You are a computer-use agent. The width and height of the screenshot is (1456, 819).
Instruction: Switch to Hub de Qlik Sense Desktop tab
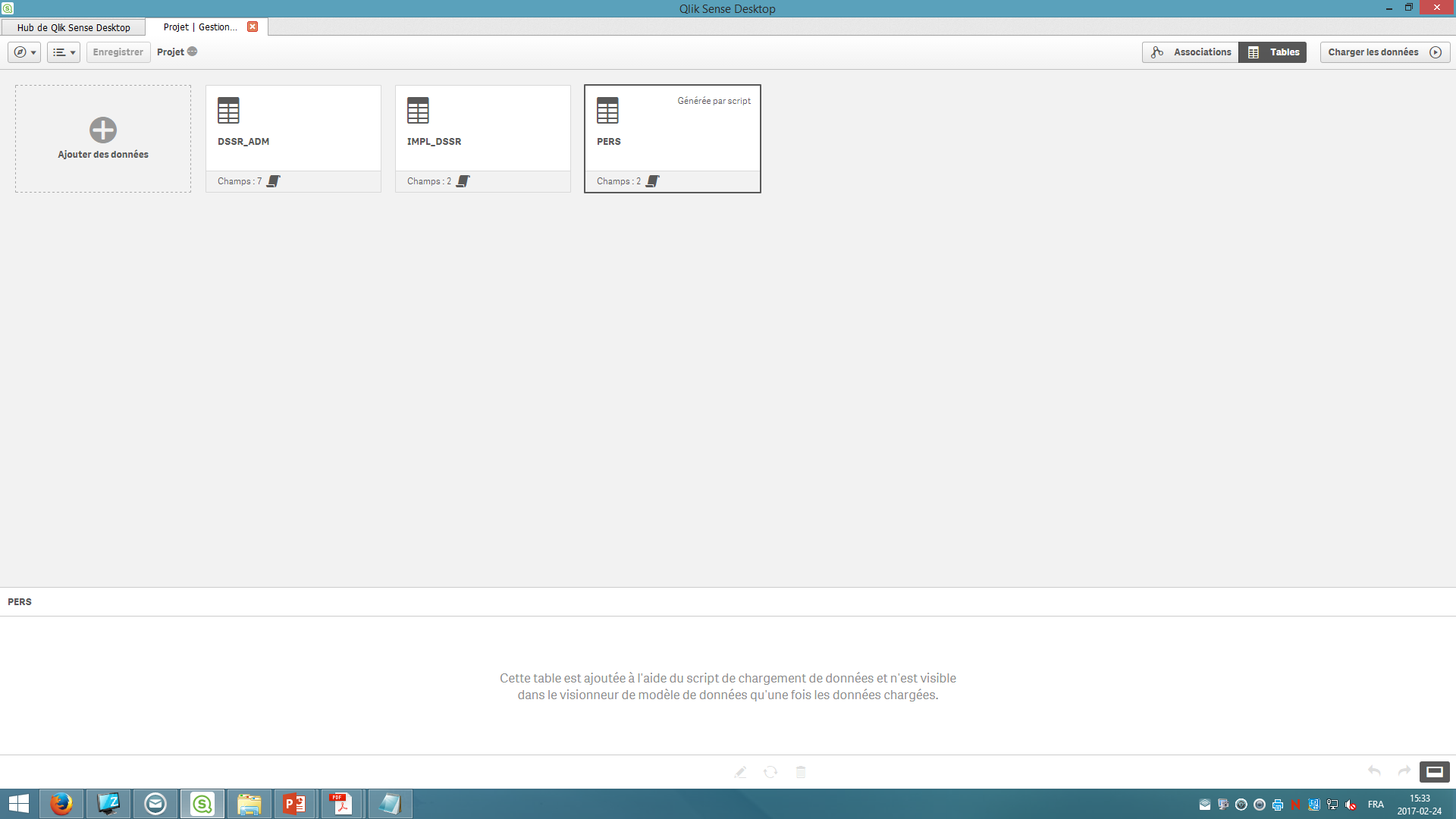(74, 27)
